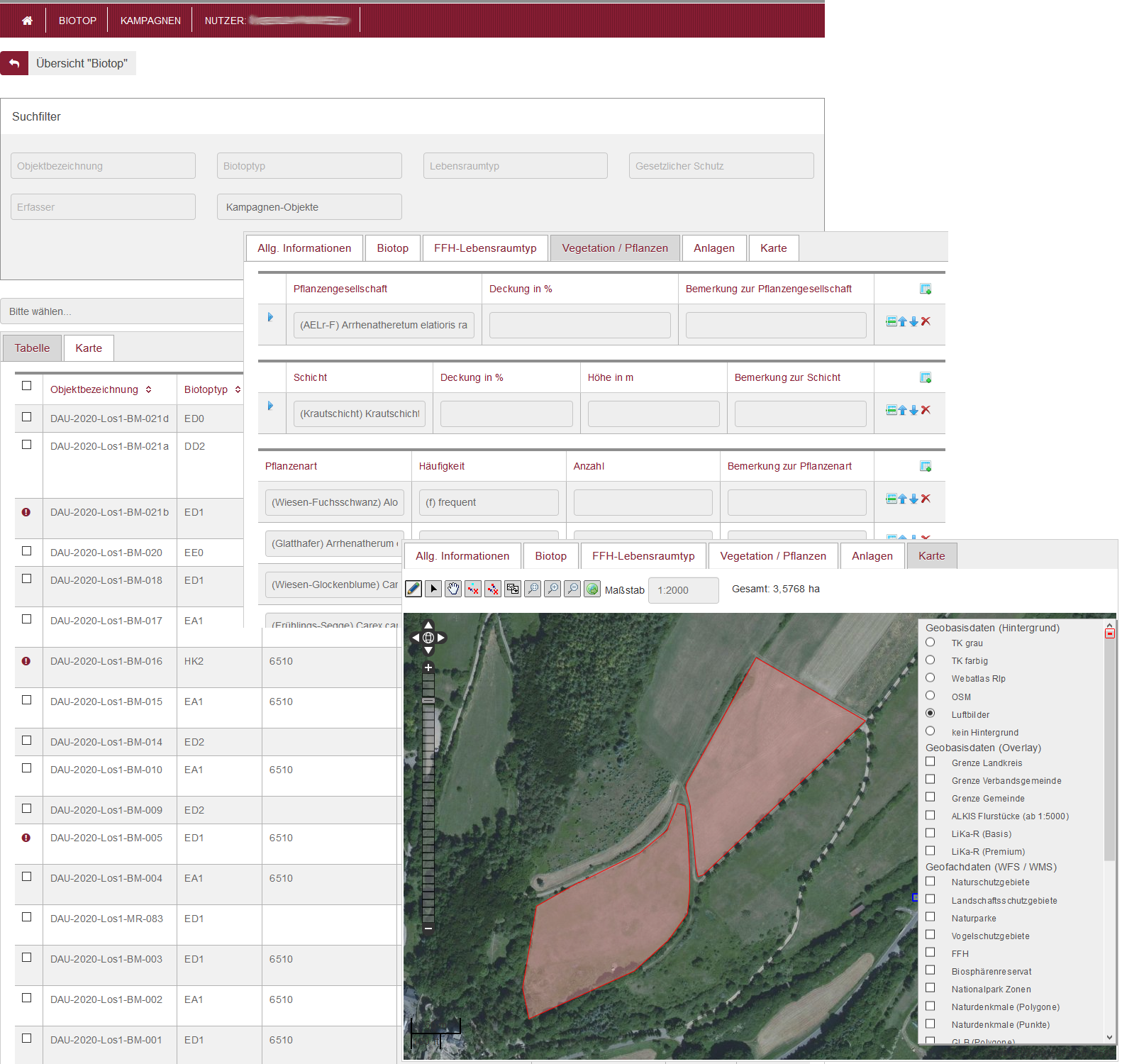Screen dimensions: 1122x1064
Task: Expand the Krautschicht row triangle
Action: tap(270, 406)
